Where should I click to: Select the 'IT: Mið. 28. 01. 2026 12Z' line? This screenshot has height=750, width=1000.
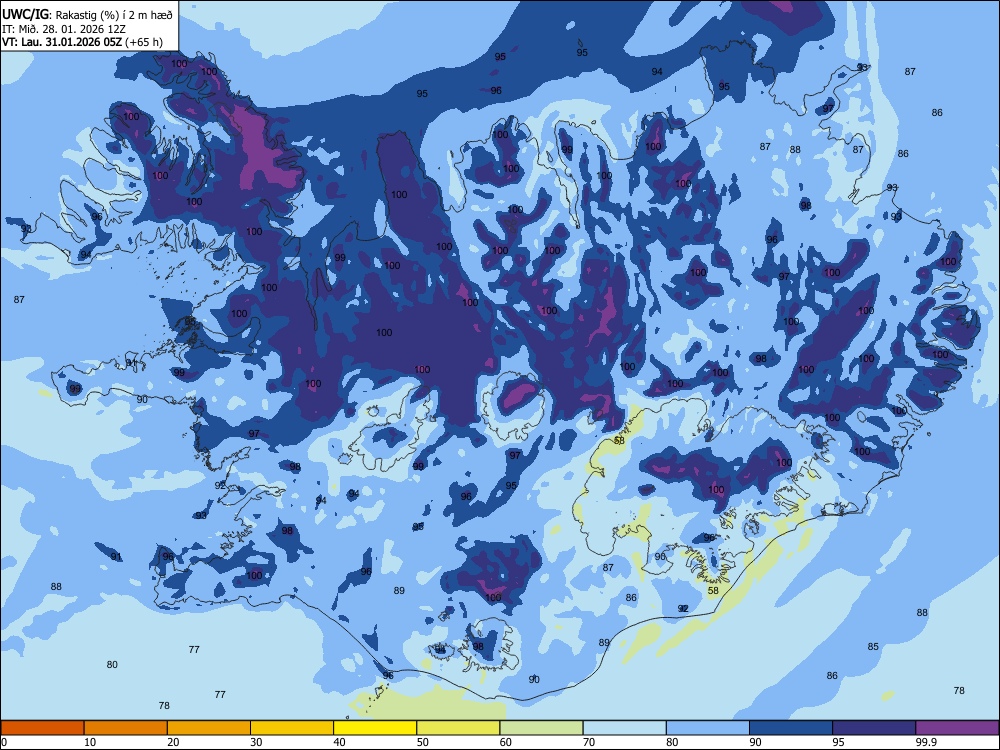[64, 29]
